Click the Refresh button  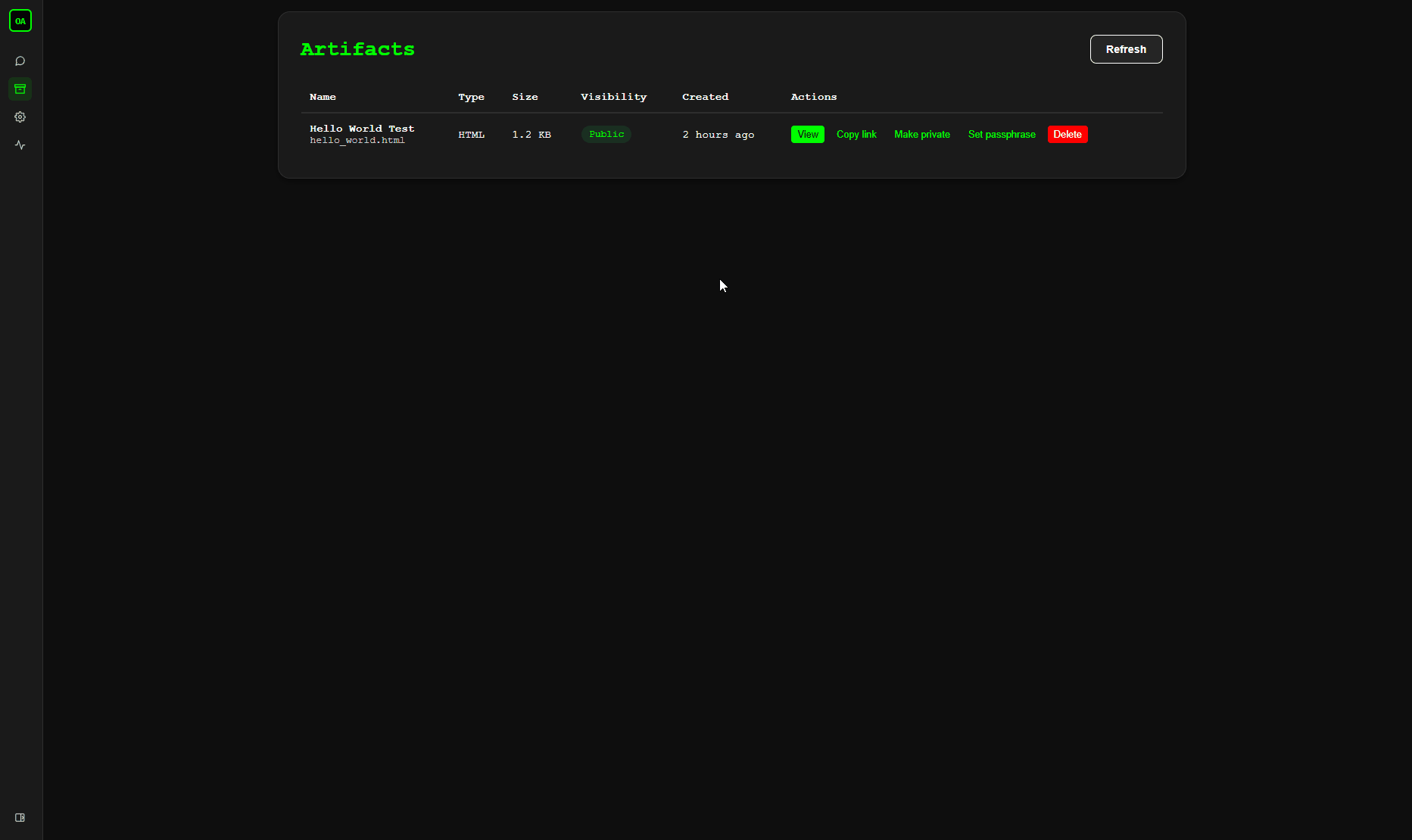pyautogui.click(x=1126, y=49)
